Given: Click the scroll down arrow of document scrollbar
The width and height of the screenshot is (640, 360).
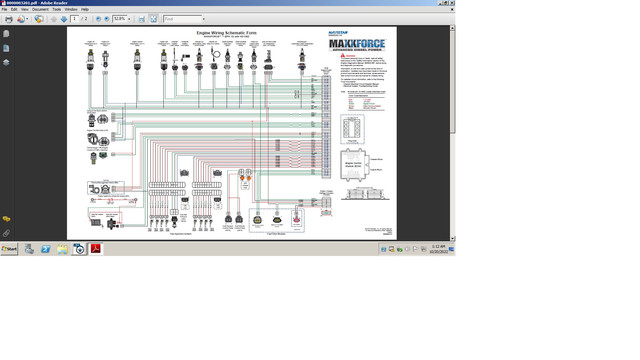Looking at the screenshot, I should 452,238.
